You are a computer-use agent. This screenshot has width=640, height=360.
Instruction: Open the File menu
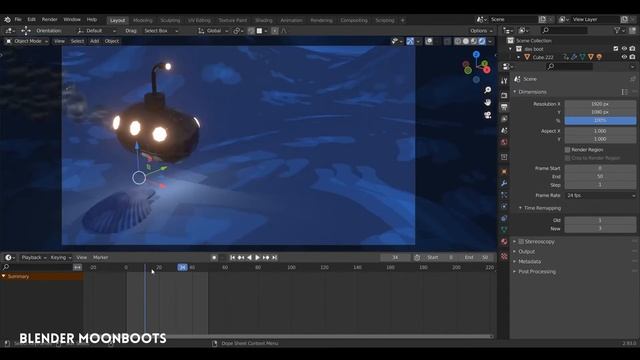click(18, 20)
